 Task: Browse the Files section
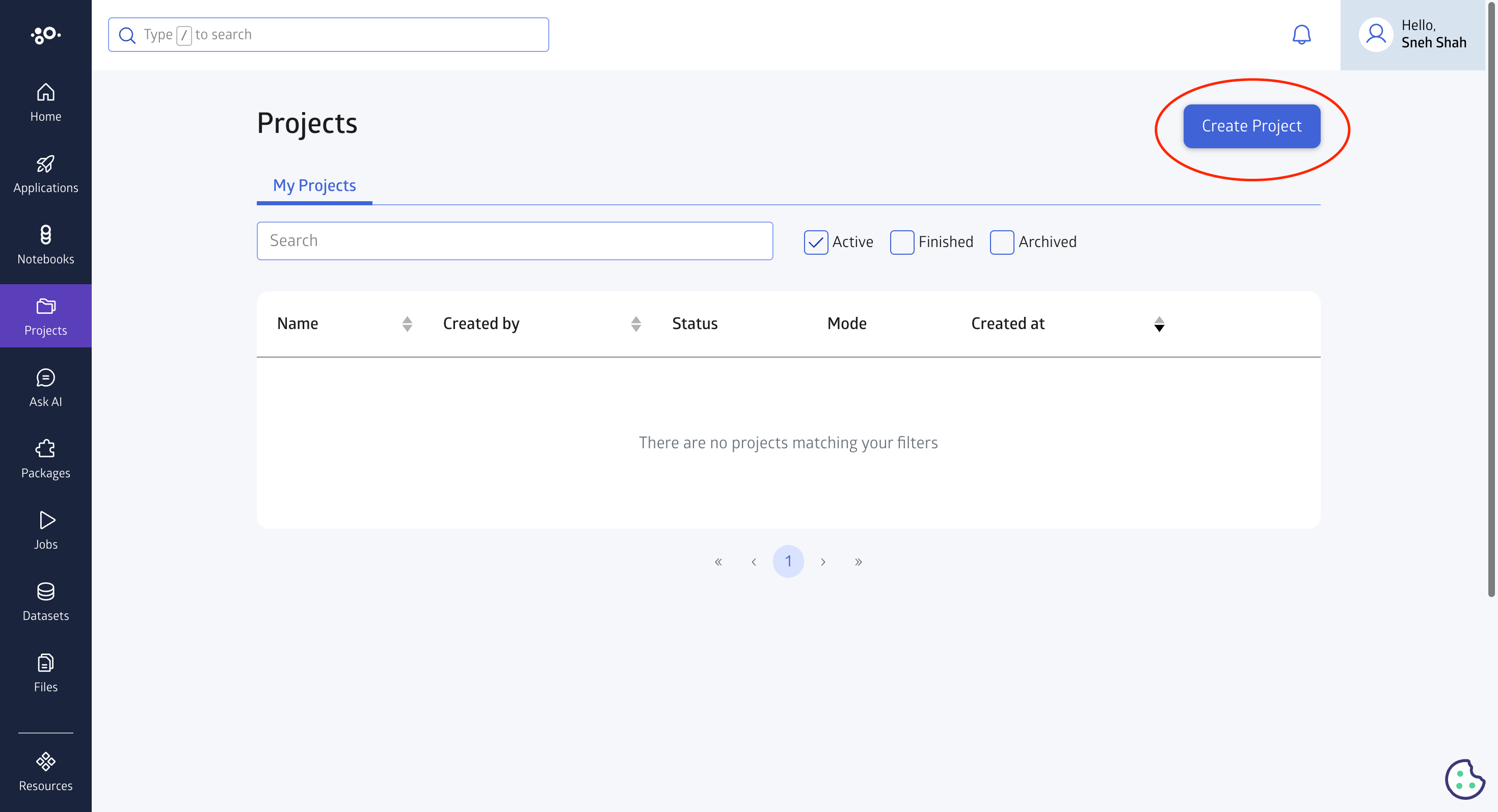point(45,672)
